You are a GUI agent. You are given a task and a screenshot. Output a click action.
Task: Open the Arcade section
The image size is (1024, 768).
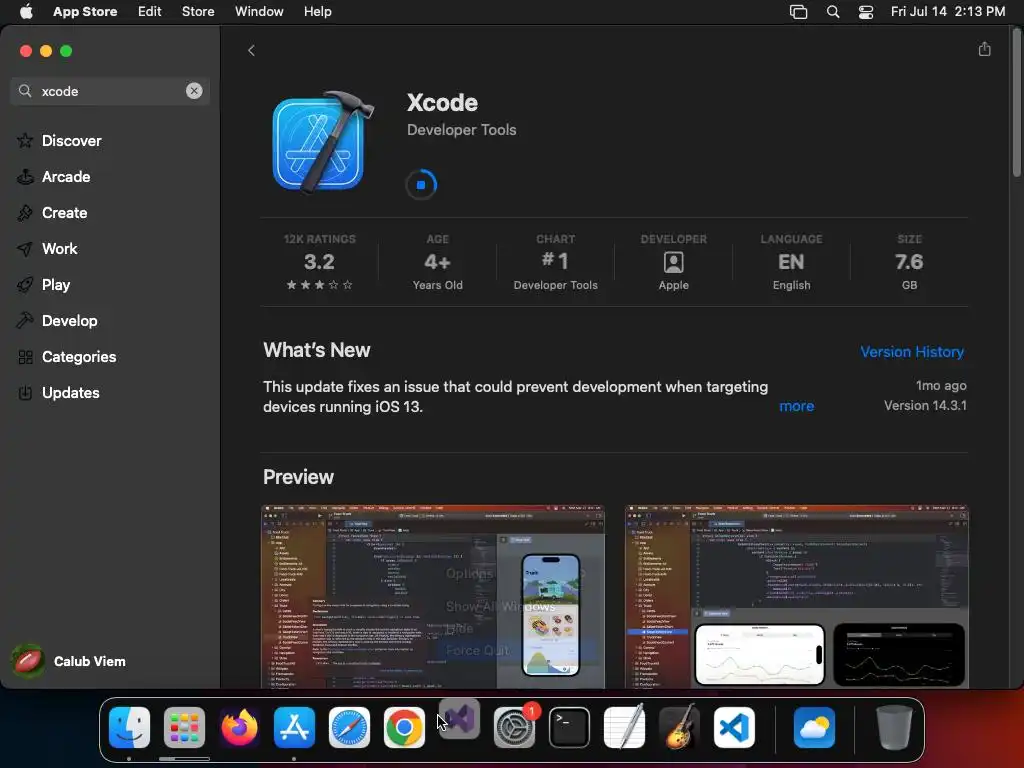click(65, 176)
